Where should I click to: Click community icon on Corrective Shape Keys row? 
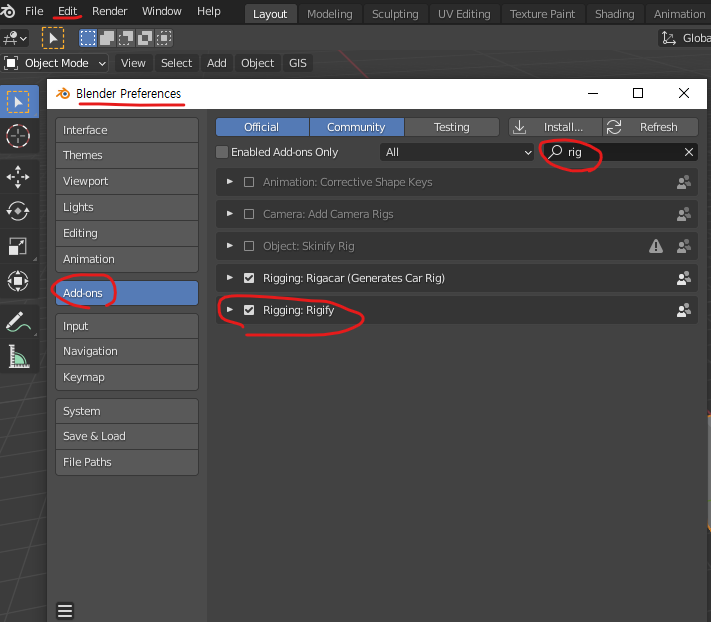pos(683,182)
